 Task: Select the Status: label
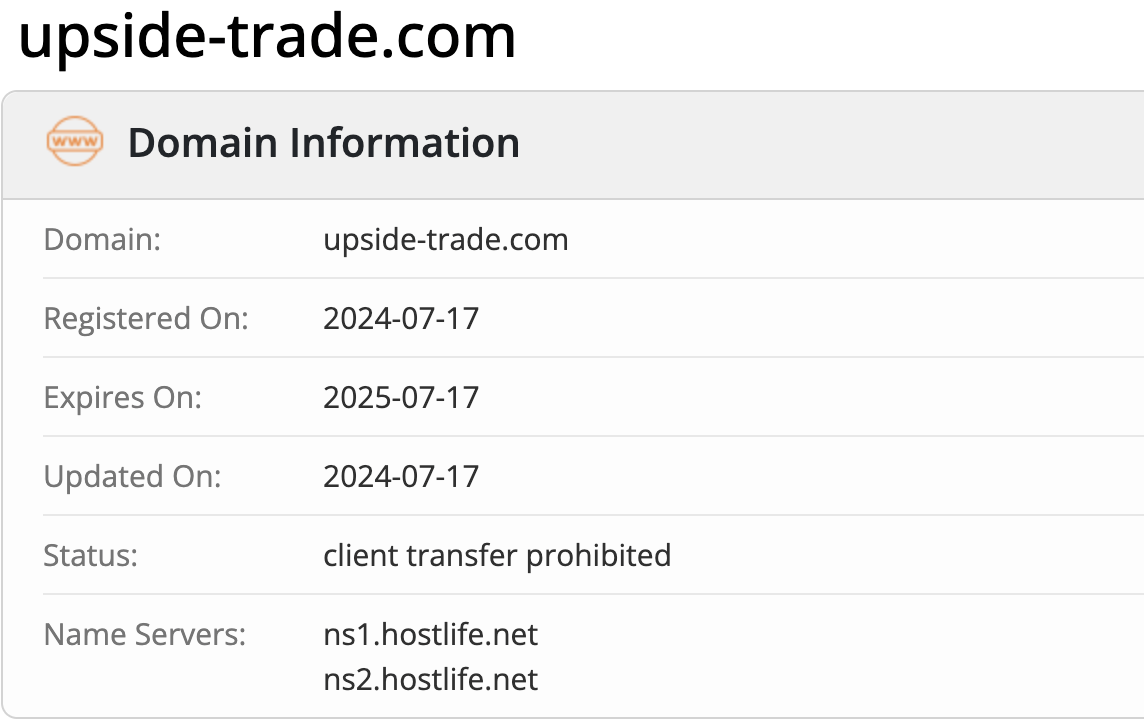(91, 555)
